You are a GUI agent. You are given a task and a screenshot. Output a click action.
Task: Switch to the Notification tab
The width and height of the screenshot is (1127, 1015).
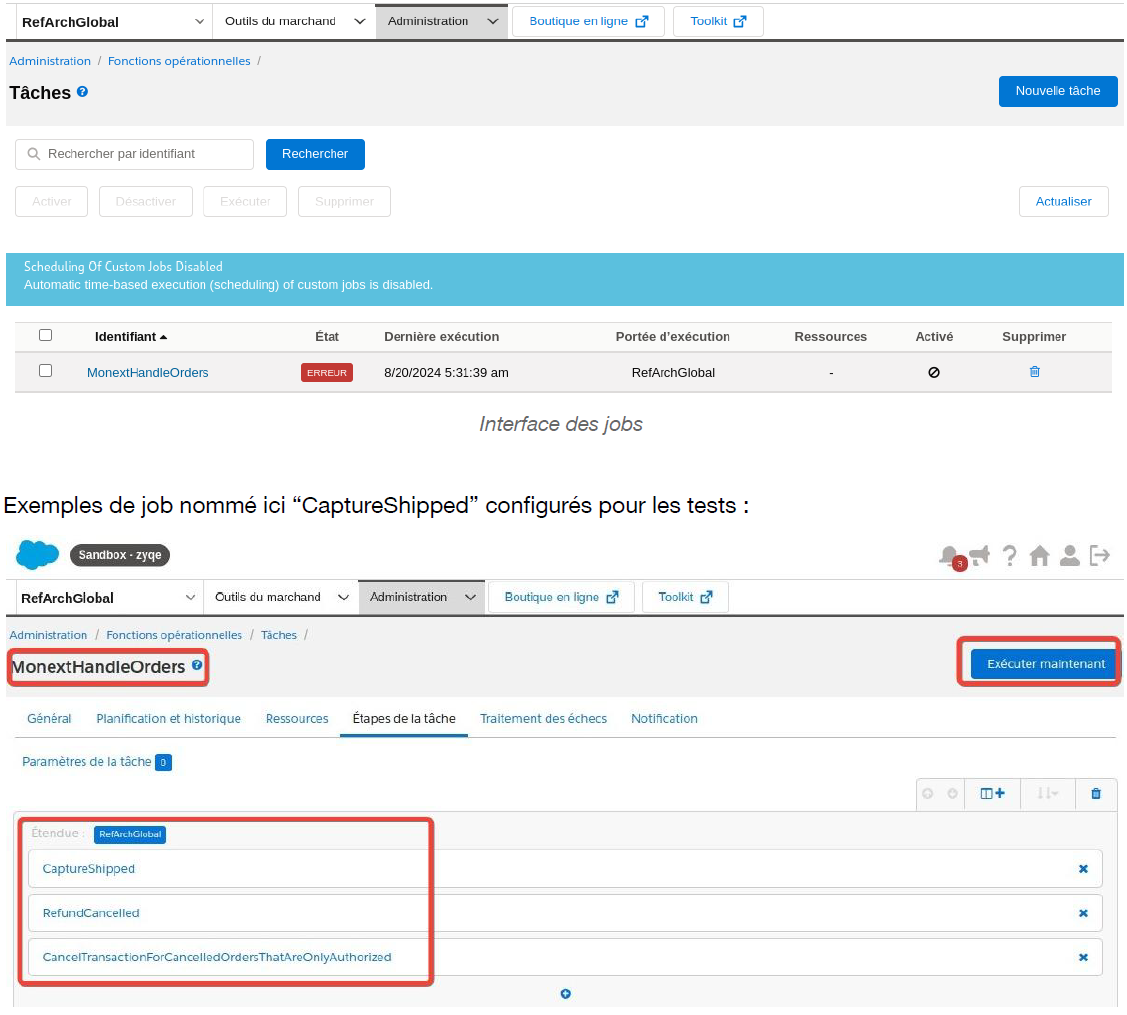(x=664, y=718)
